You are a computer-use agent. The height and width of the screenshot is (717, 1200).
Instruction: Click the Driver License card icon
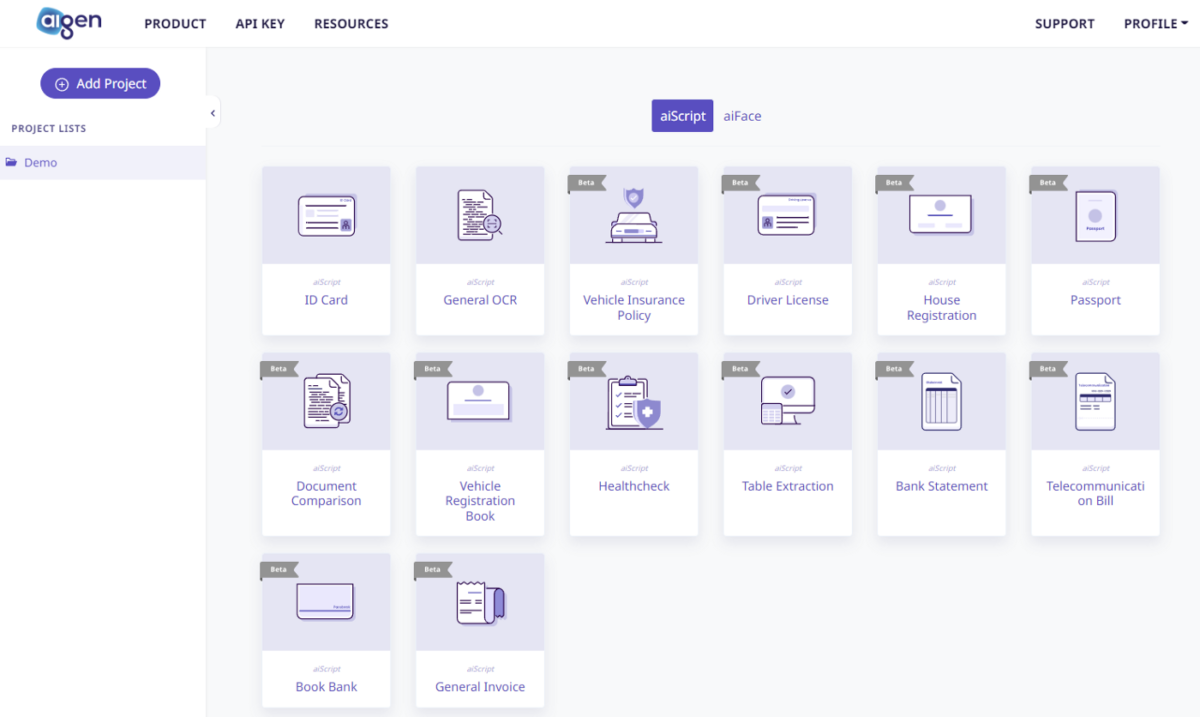pyautogui.click(x=787, y=216)
